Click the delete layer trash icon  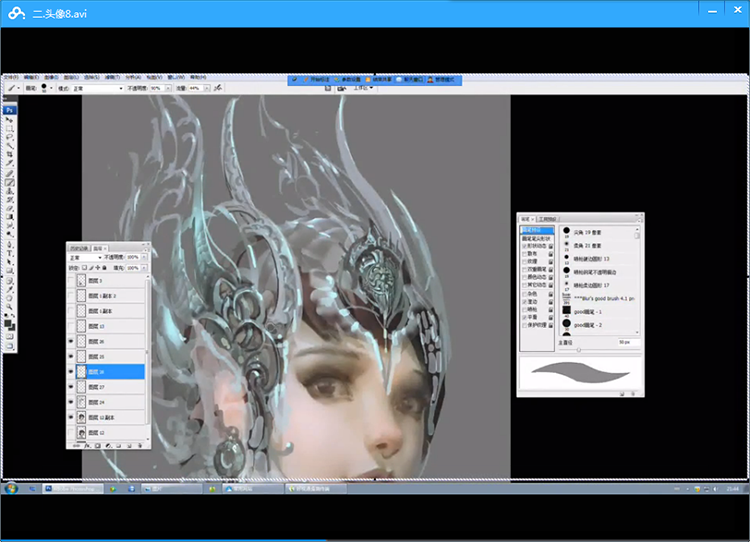click(140, 445)
